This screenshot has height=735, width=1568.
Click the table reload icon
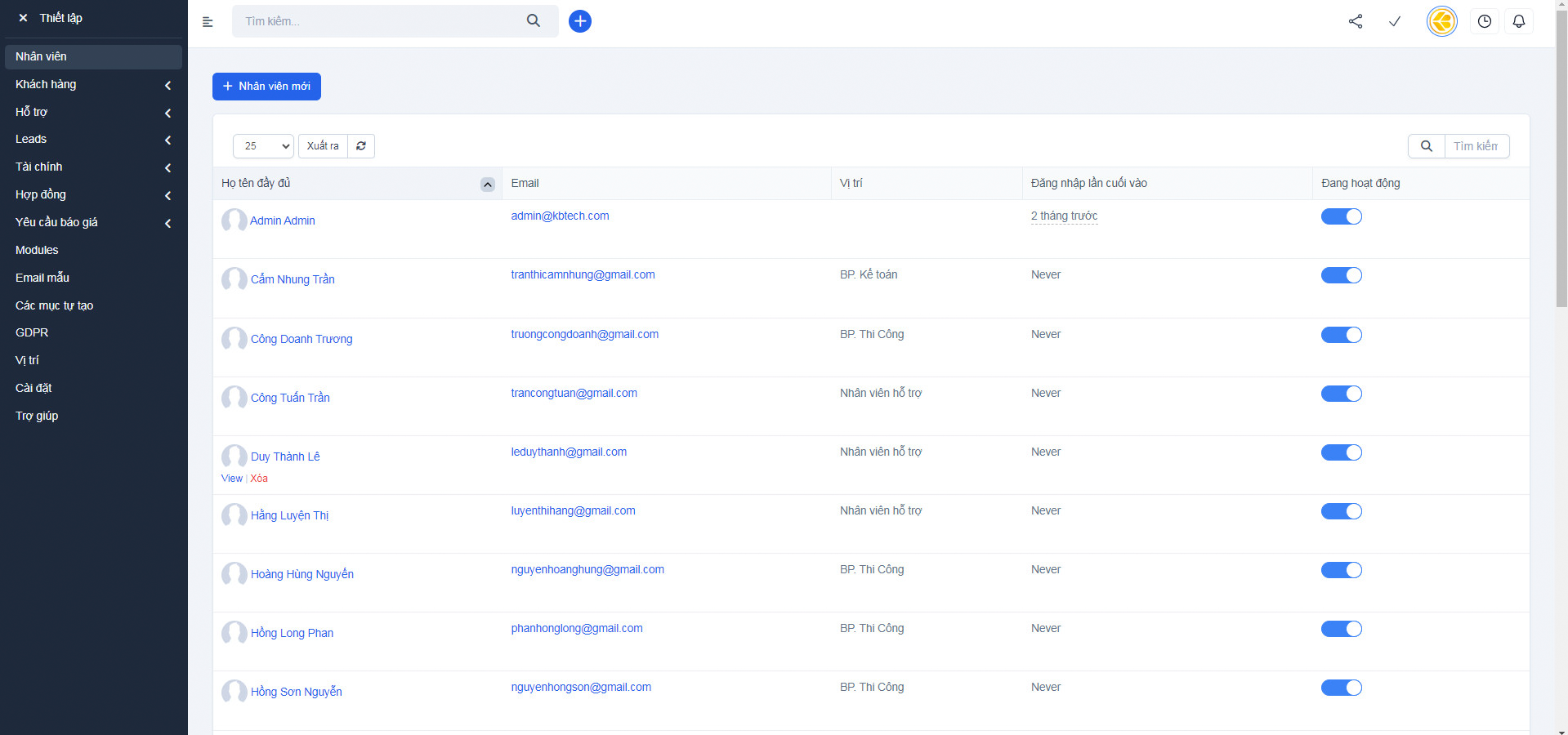pyautogui.click(x=361, y=146)
